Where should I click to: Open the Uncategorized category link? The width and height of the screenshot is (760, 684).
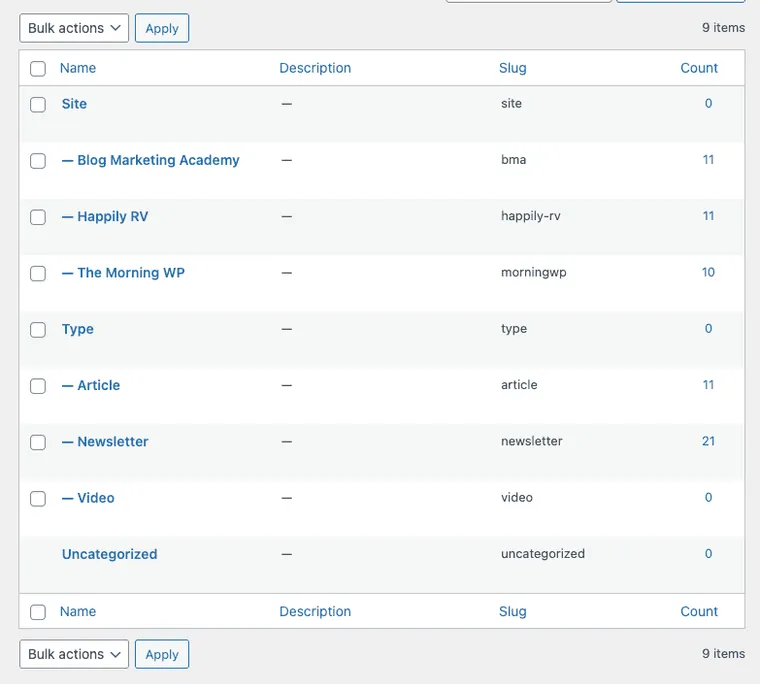[110, 554]
